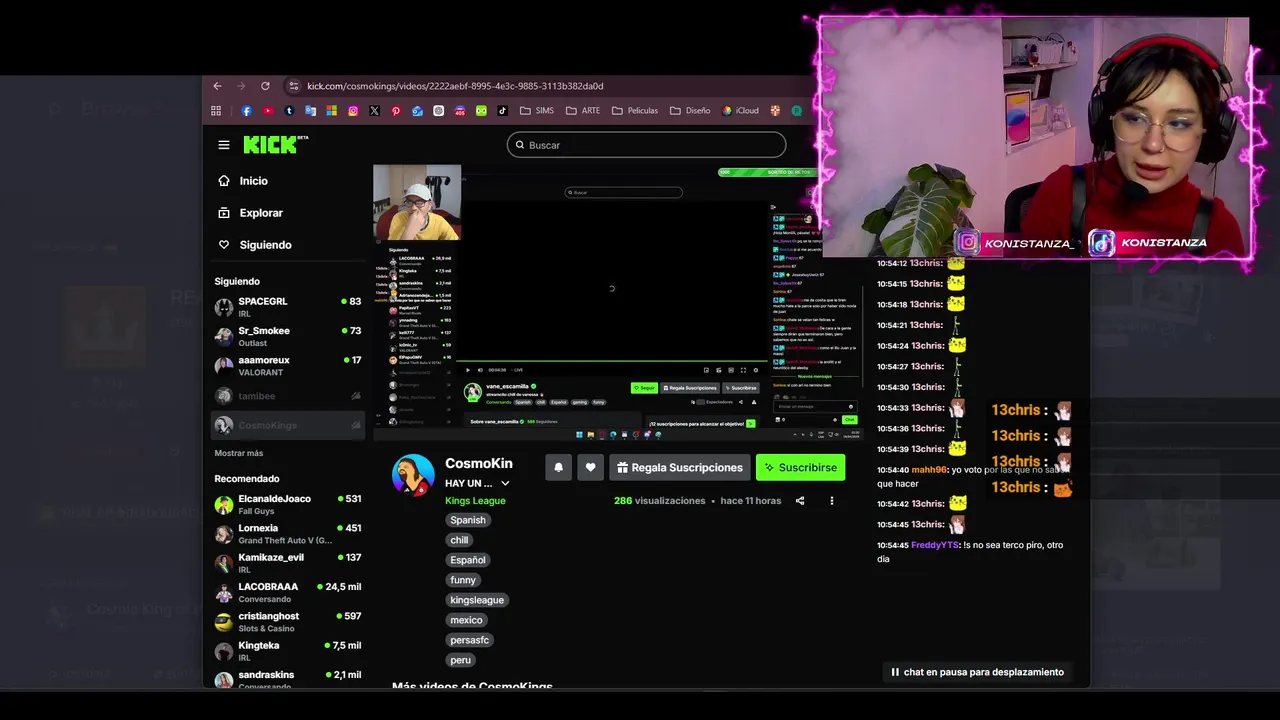Select the kingsleague tag
Viewport: 1280px width, 720px height.
[x=477, y=600]
